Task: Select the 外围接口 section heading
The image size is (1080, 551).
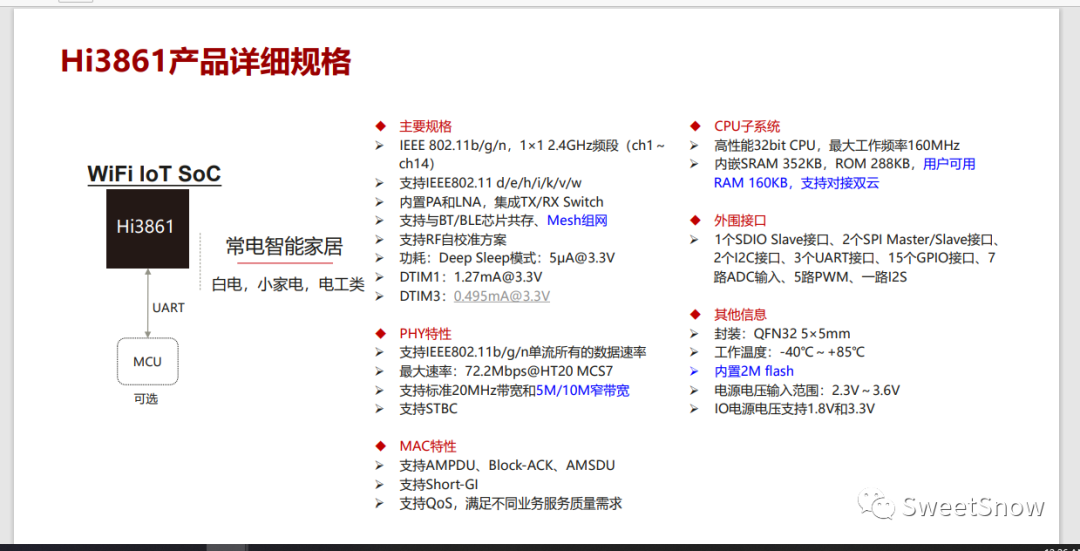Action: click(740, 221)
